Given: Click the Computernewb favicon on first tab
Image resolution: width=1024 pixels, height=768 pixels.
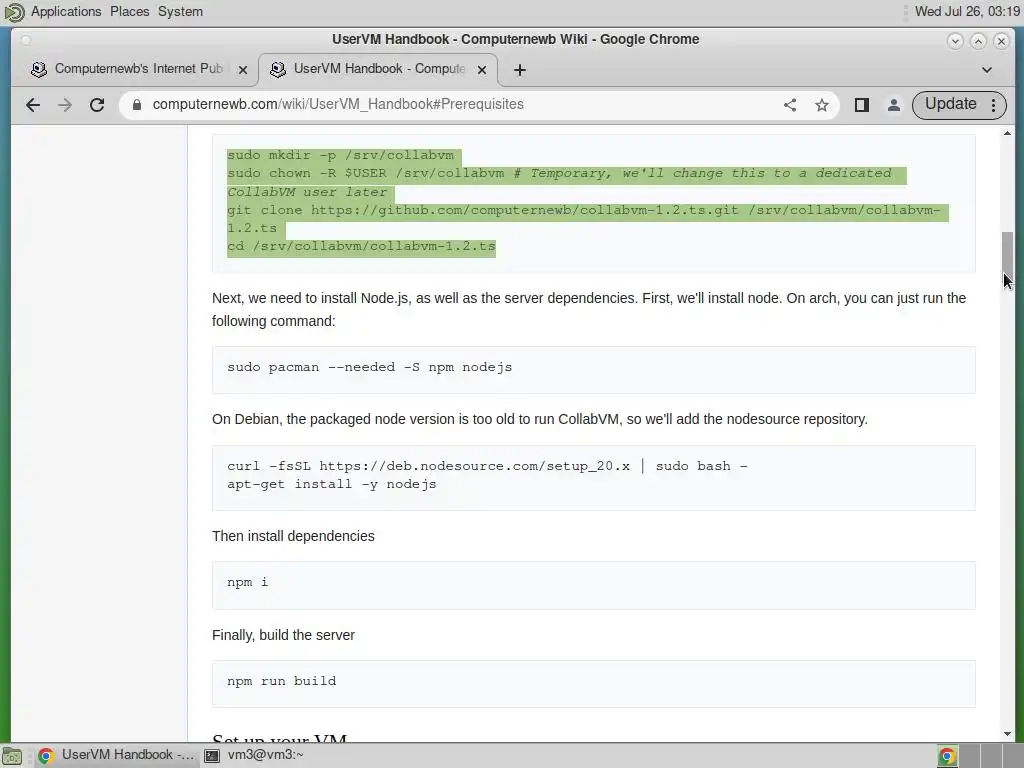Looking at the screenshot, I should click(x=39, y=69).
